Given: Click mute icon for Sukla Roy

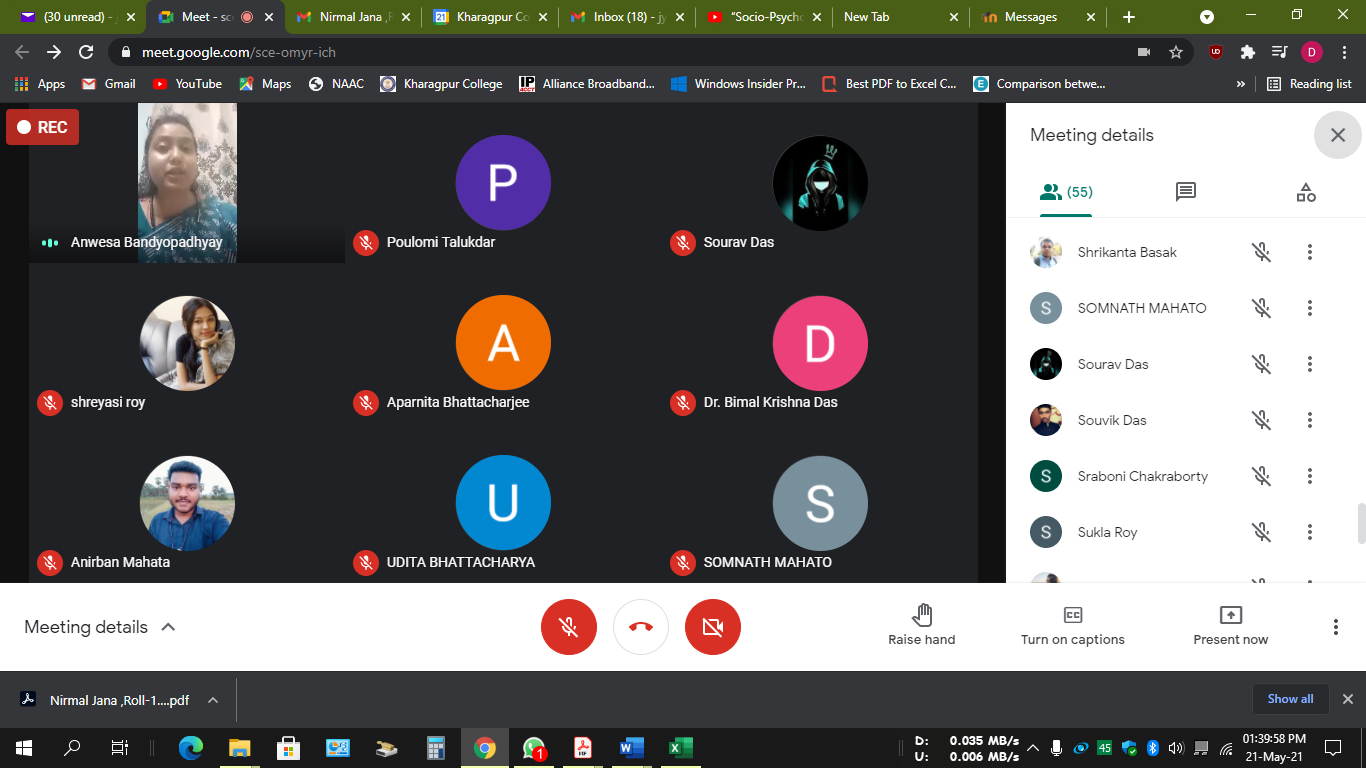Looking at the screenshot, I should [1262, 532].
